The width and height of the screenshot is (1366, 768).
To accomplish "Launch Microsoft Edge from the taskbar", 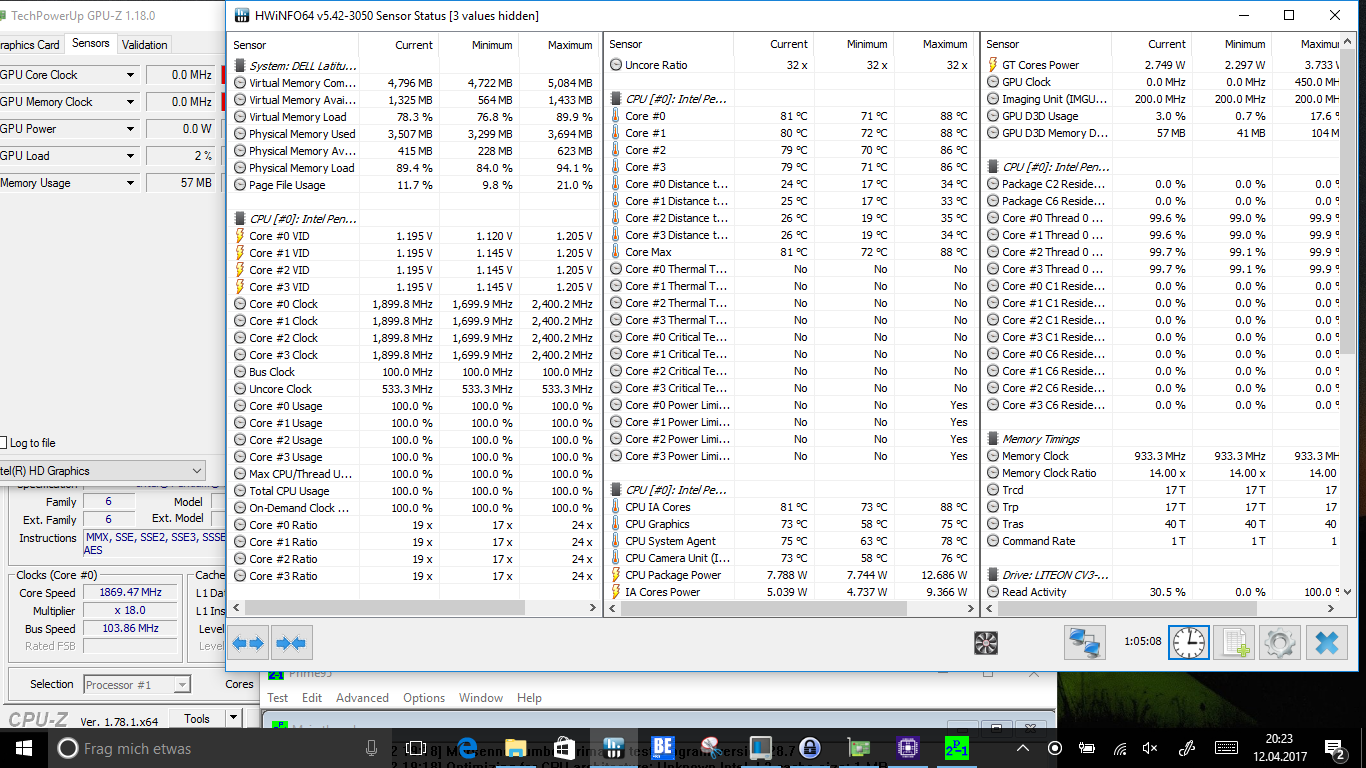I will point(467,747).
